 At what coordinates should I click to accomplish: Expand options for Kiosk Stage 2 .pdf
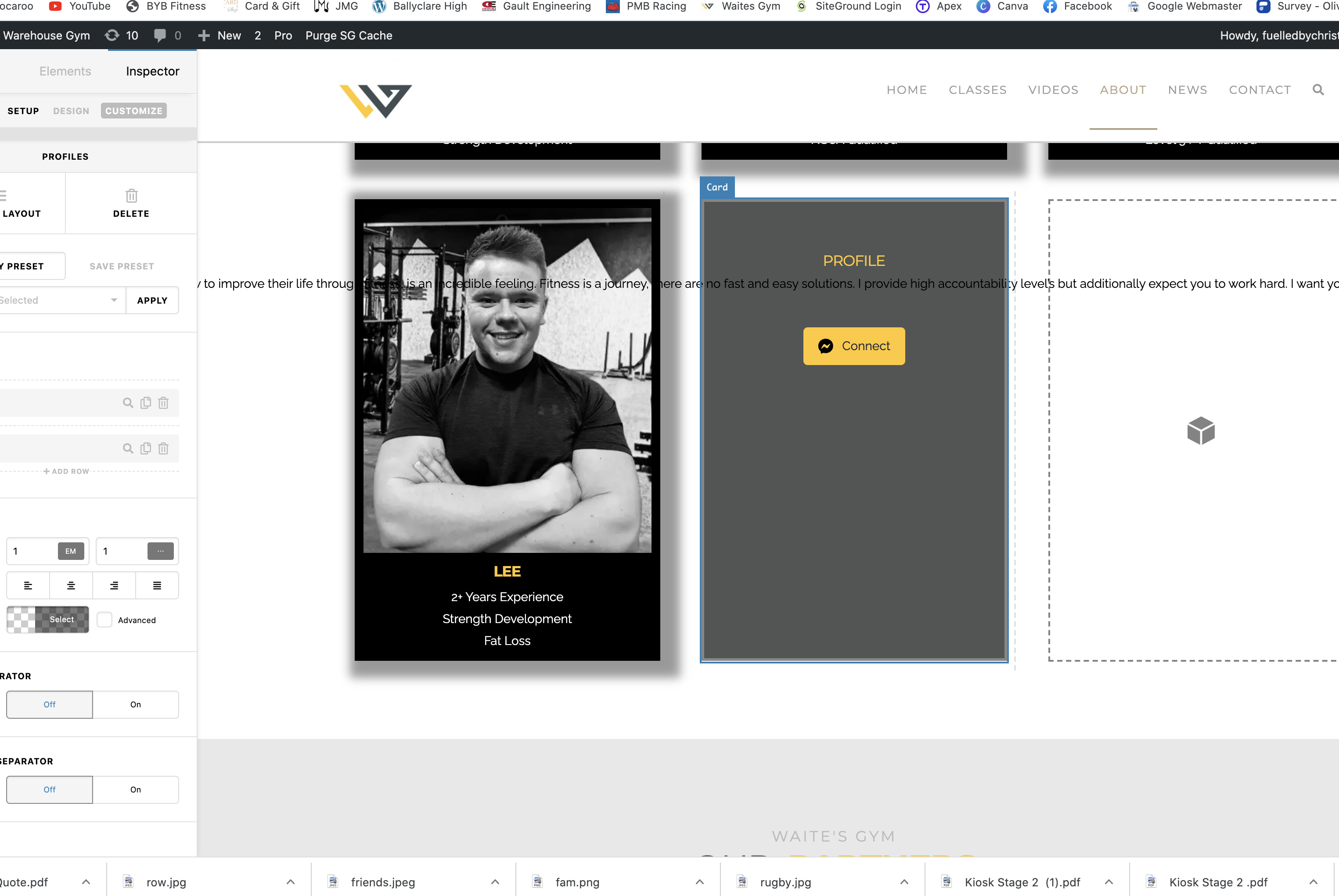point(1314,882)
